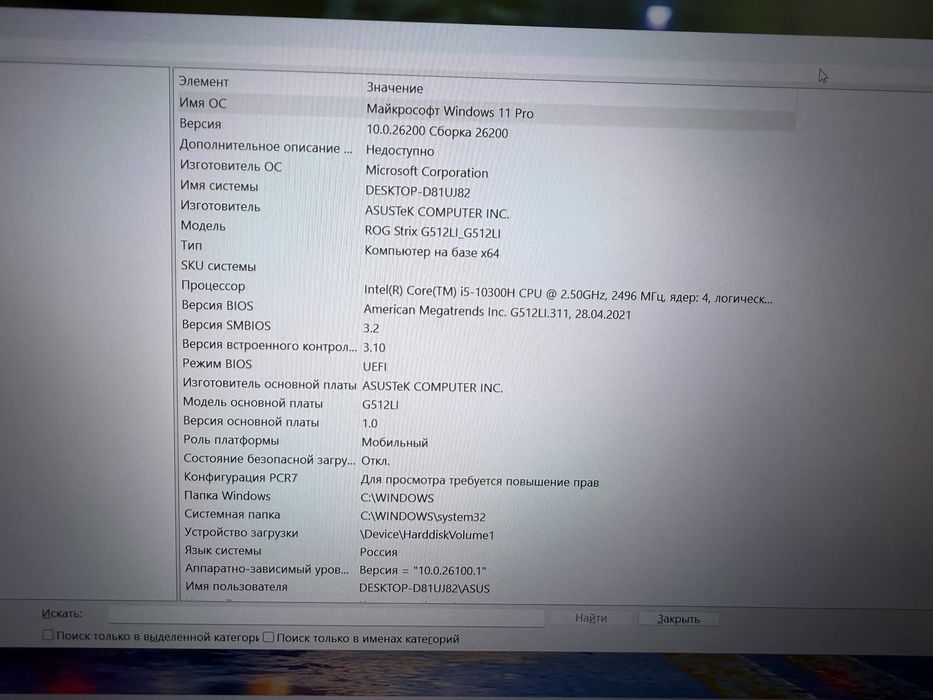Select the 'UEFI' value
Image resolution: width=933 pixels, height=700 pixels.
375,366
